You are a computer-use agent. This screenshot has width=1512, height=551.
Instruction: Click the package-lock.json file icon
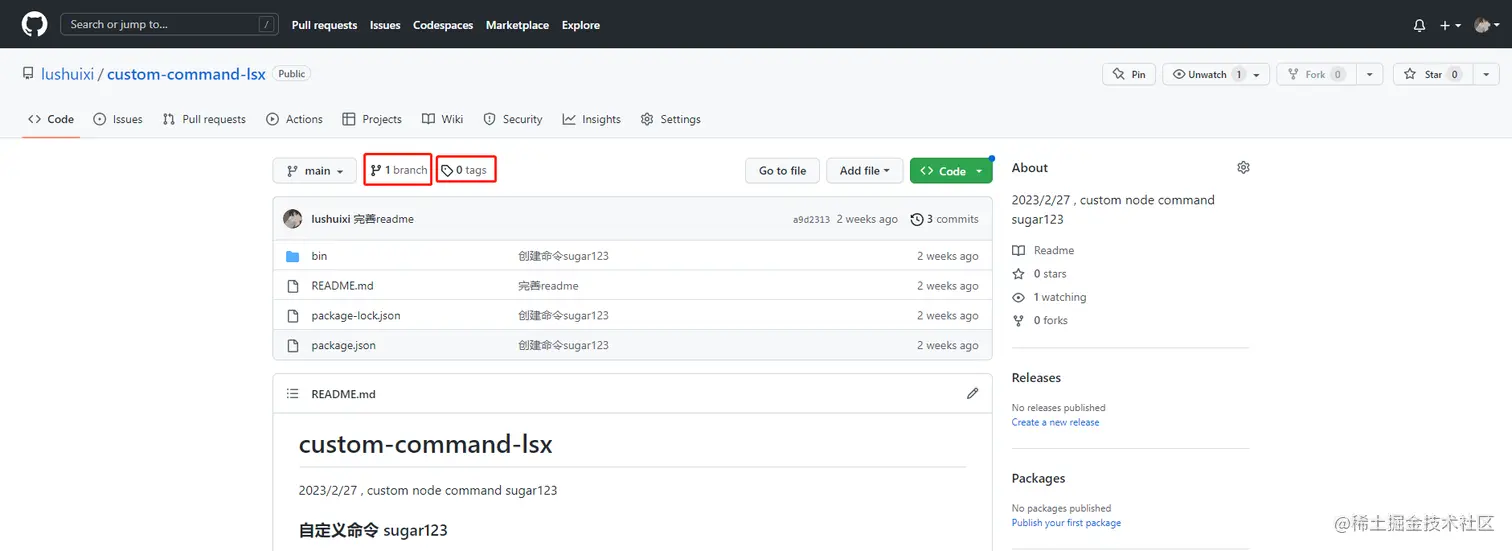coord(293,316)
